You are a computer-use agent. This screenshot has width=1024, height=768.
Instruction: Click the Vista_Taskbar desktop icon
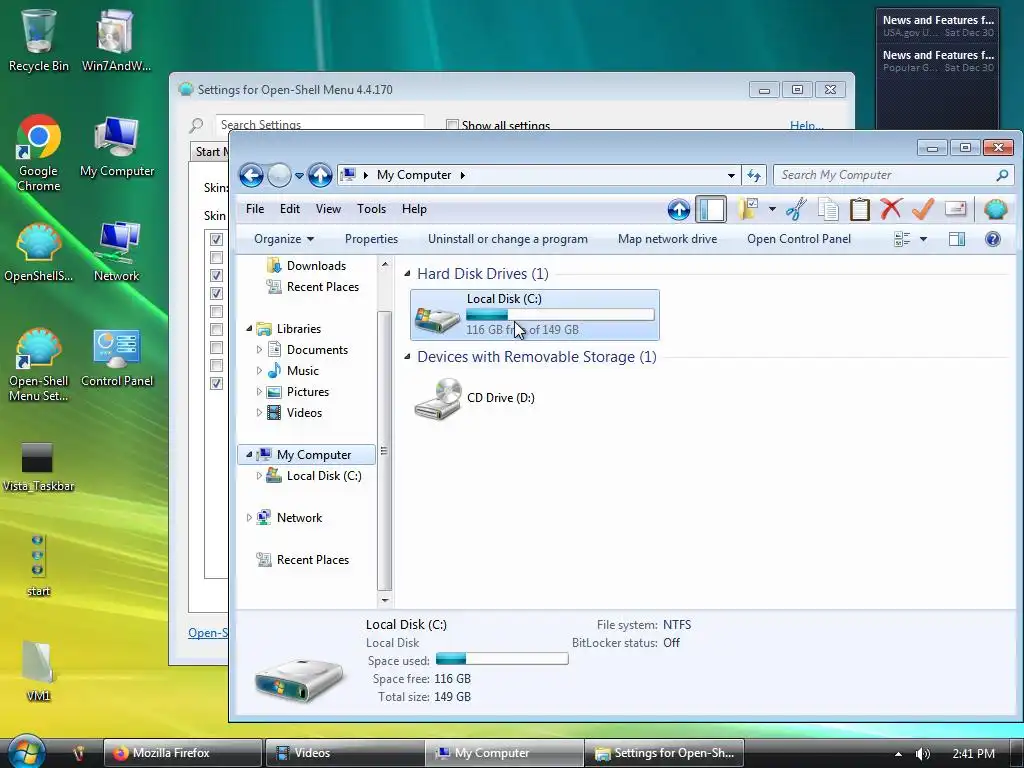tap(38, 467)
